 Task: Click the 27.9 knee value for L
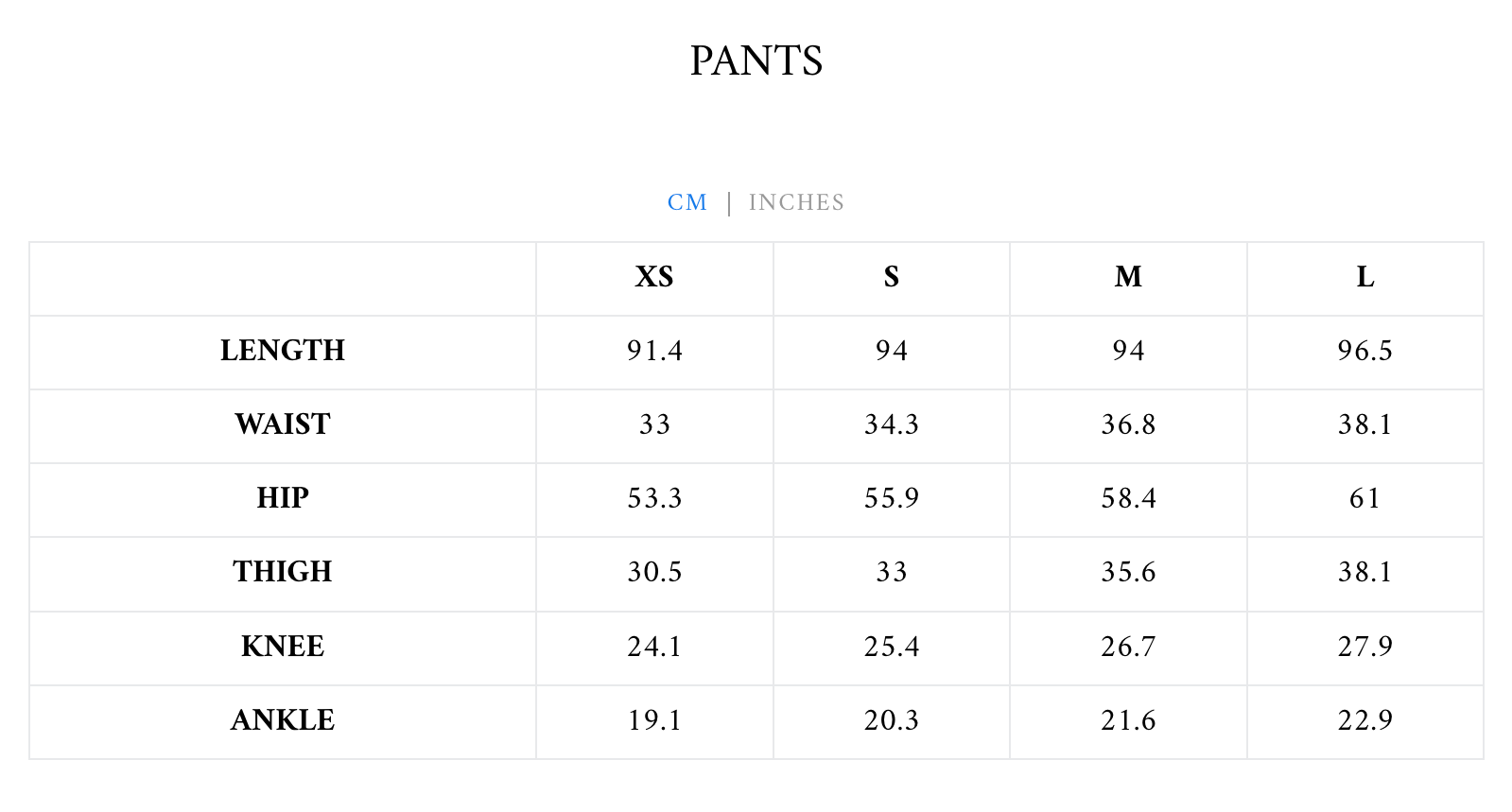(1365, 647)
